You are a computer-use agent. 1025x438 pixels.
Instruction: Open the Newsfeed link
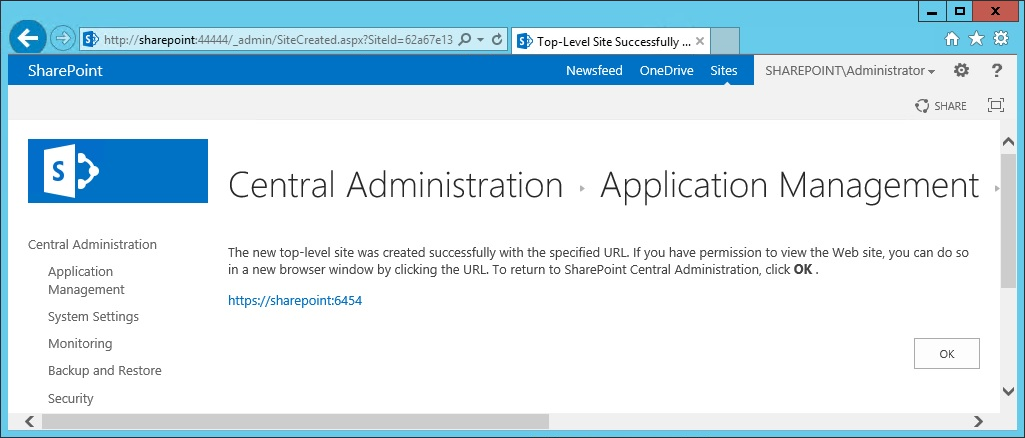click(x=594, y=71)
